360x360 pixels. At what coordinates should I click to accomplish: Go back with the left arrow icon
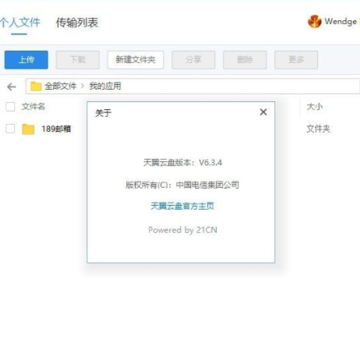12,87
